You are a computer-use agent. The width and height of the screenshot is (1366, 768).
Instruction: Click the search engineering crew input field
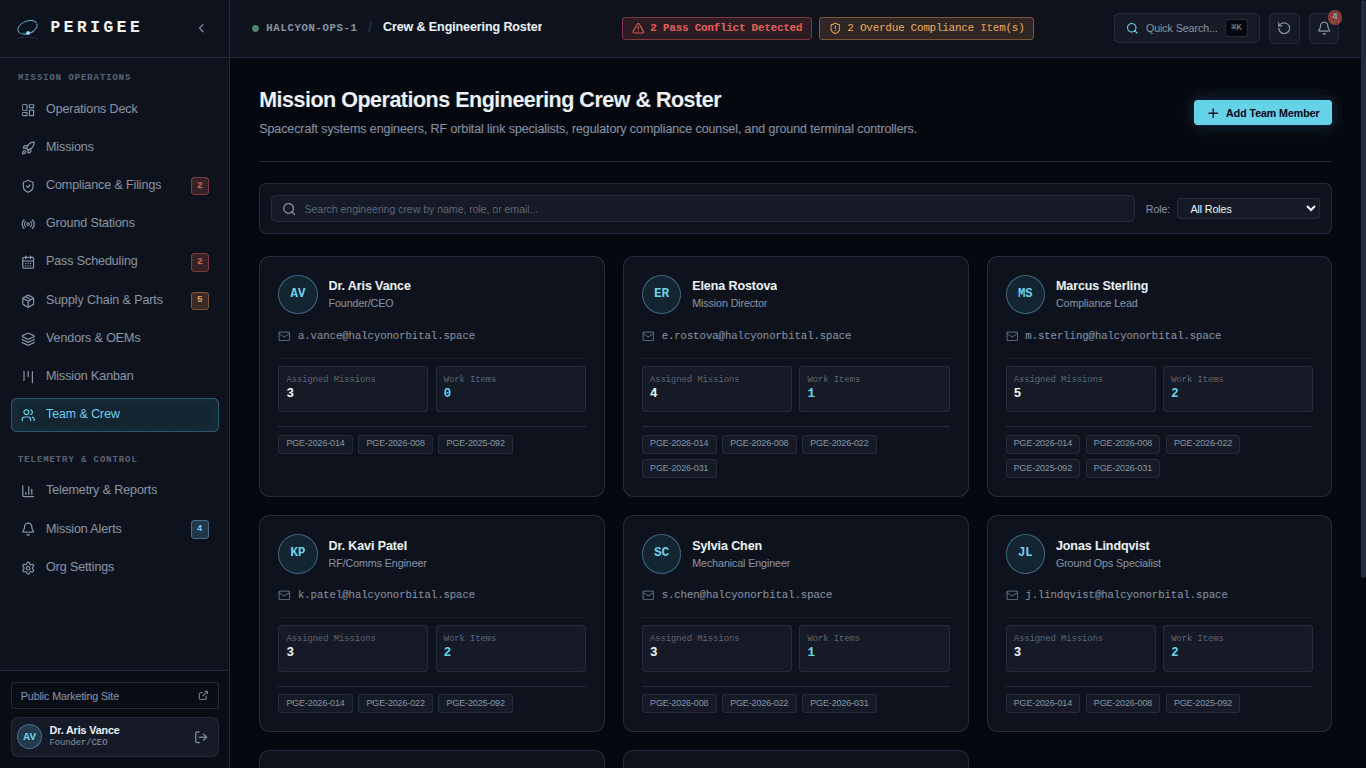(x=703, y=209)
